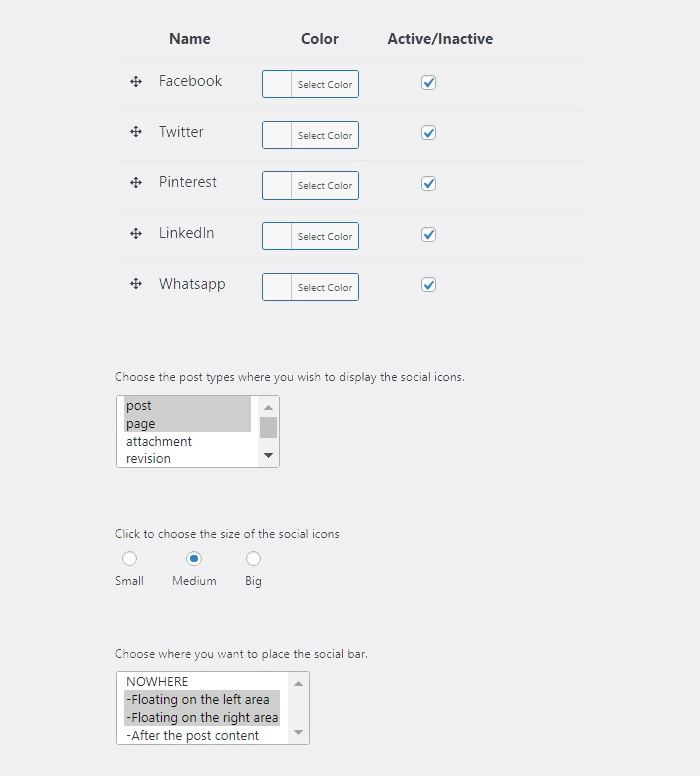Uncheck the Facebook active checkbox

coord(429,83)
